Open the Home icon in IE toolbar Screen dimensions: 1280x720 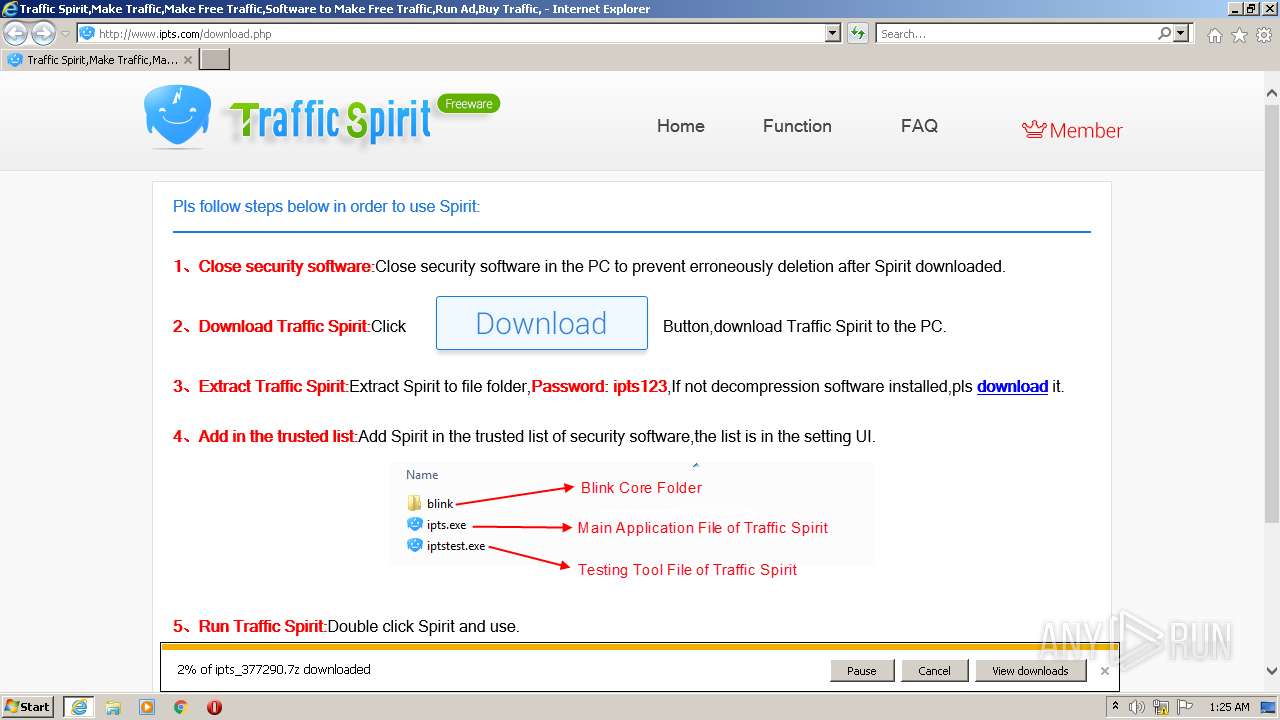click(1214, 35)
